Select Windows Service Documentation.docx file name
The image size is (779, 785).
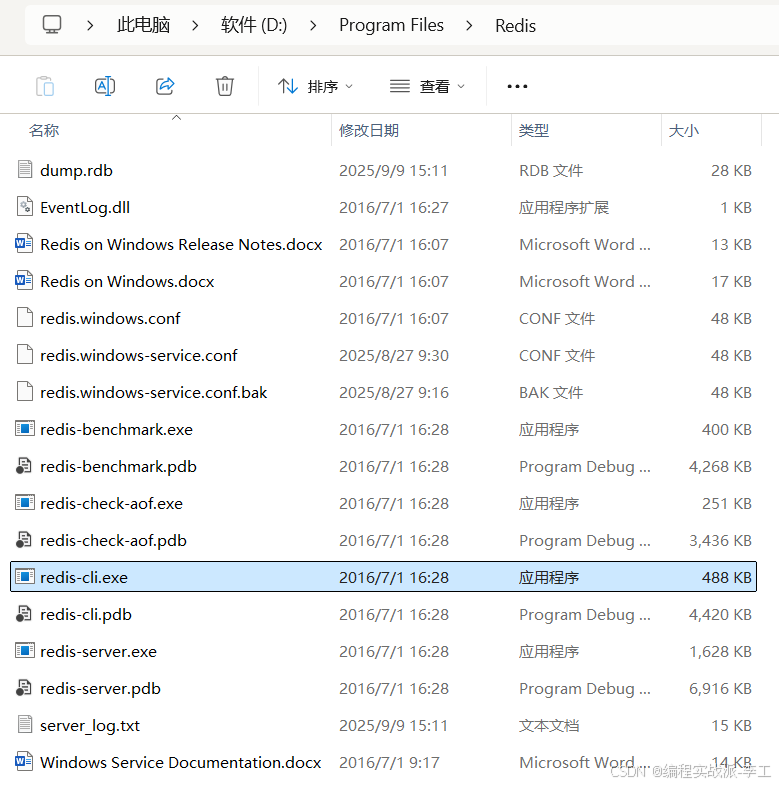181,763
